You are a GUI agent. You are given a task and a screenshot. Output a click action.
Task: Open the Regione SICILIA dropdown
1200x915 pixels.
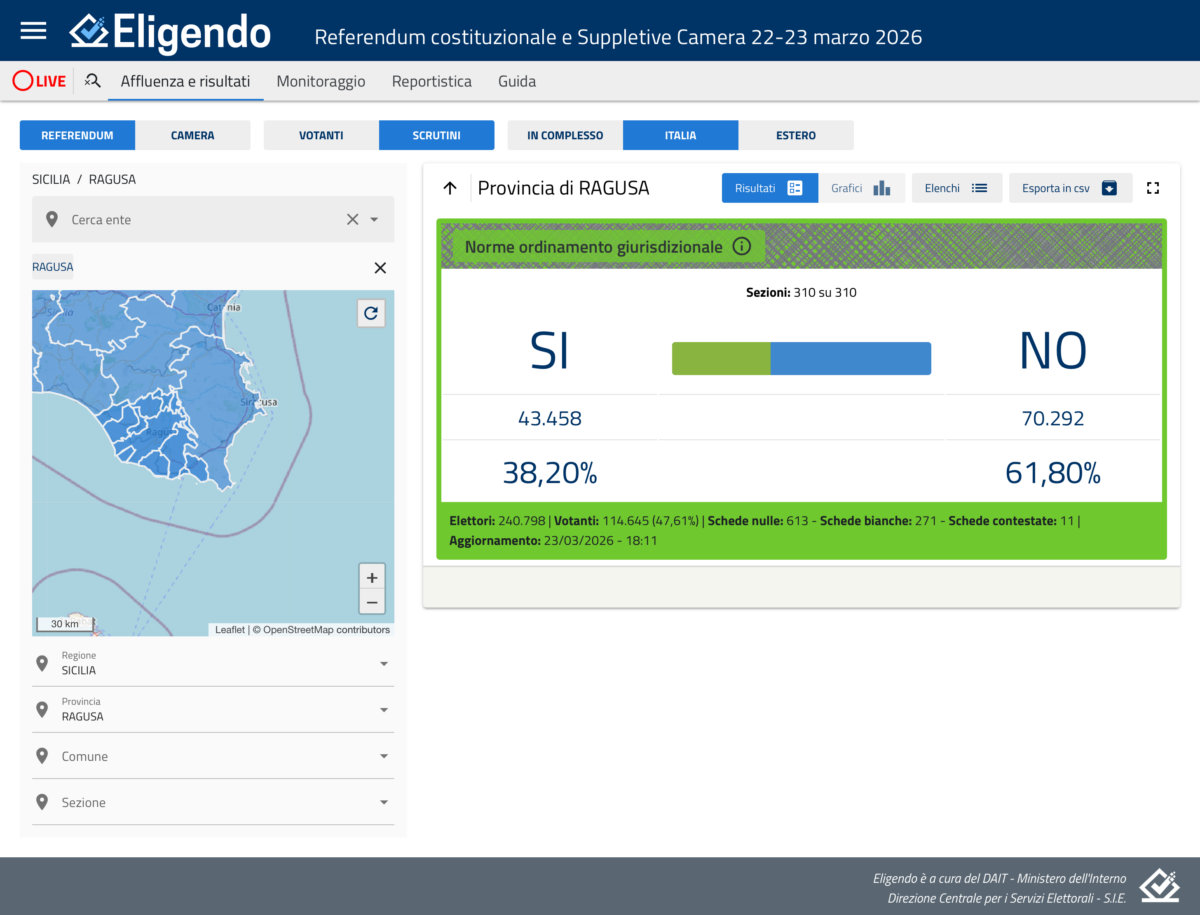coord(212,664)
